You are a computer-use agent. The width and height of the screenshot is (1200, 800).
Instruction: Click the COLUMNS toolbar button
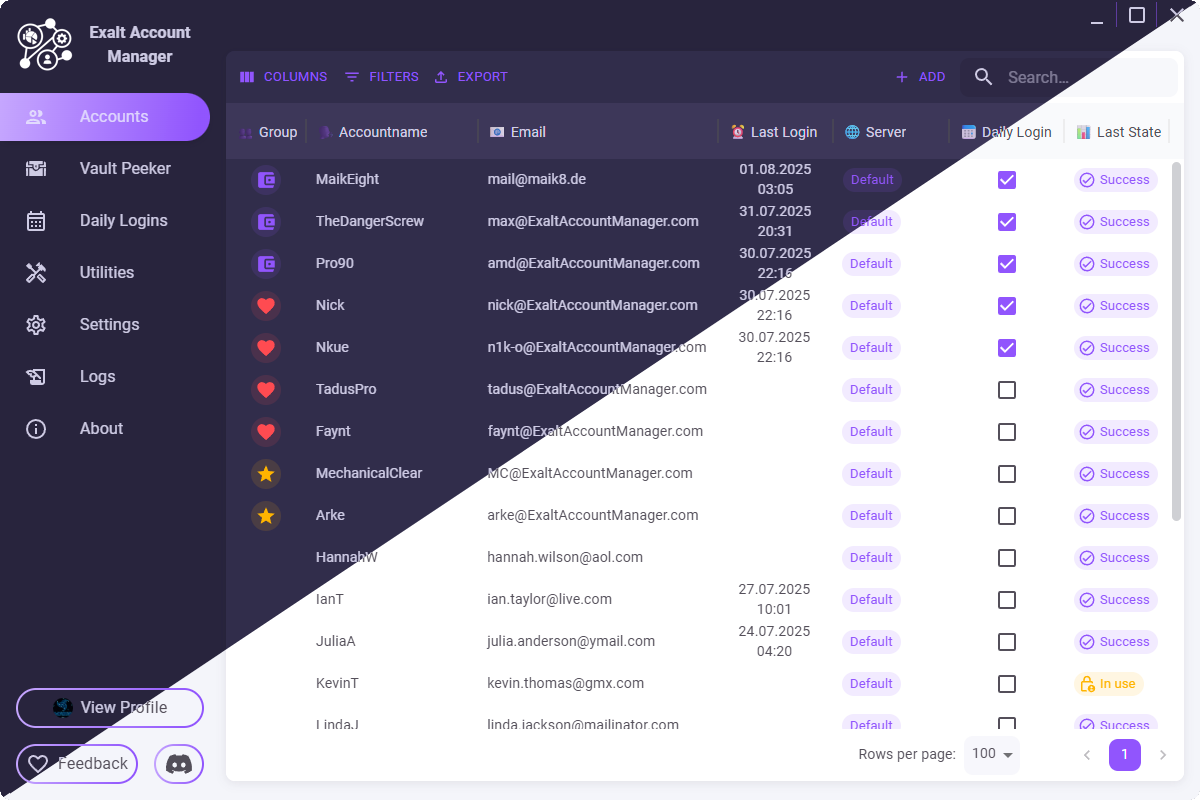(284, 77)
